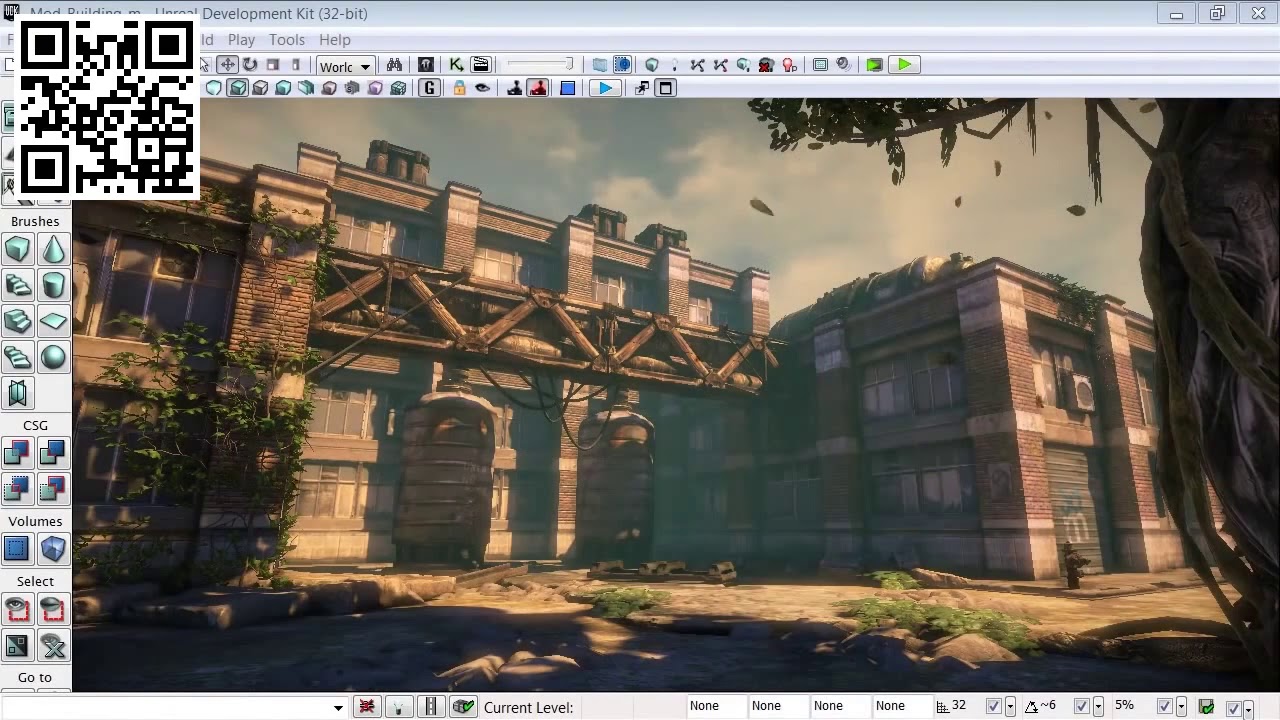Activate the Translate move widget
This screenshot has height=720, width=1280.
228,65
